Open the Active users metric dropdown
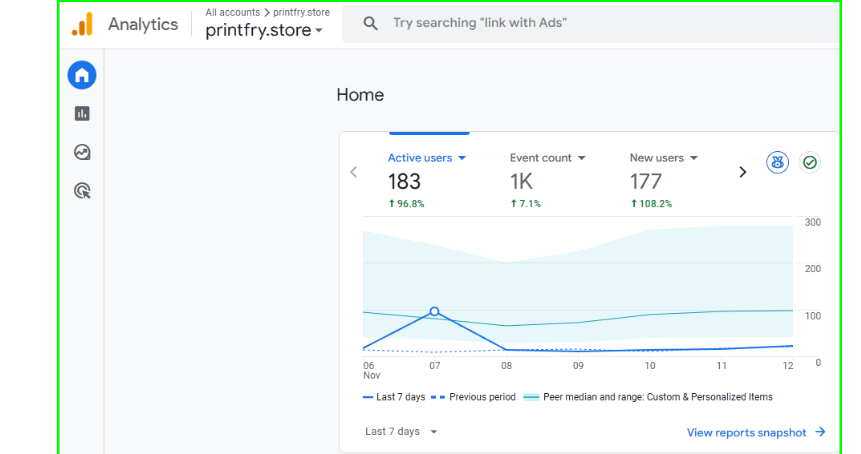This screenshot has height=454, width=861. click(x=427, y=158)
